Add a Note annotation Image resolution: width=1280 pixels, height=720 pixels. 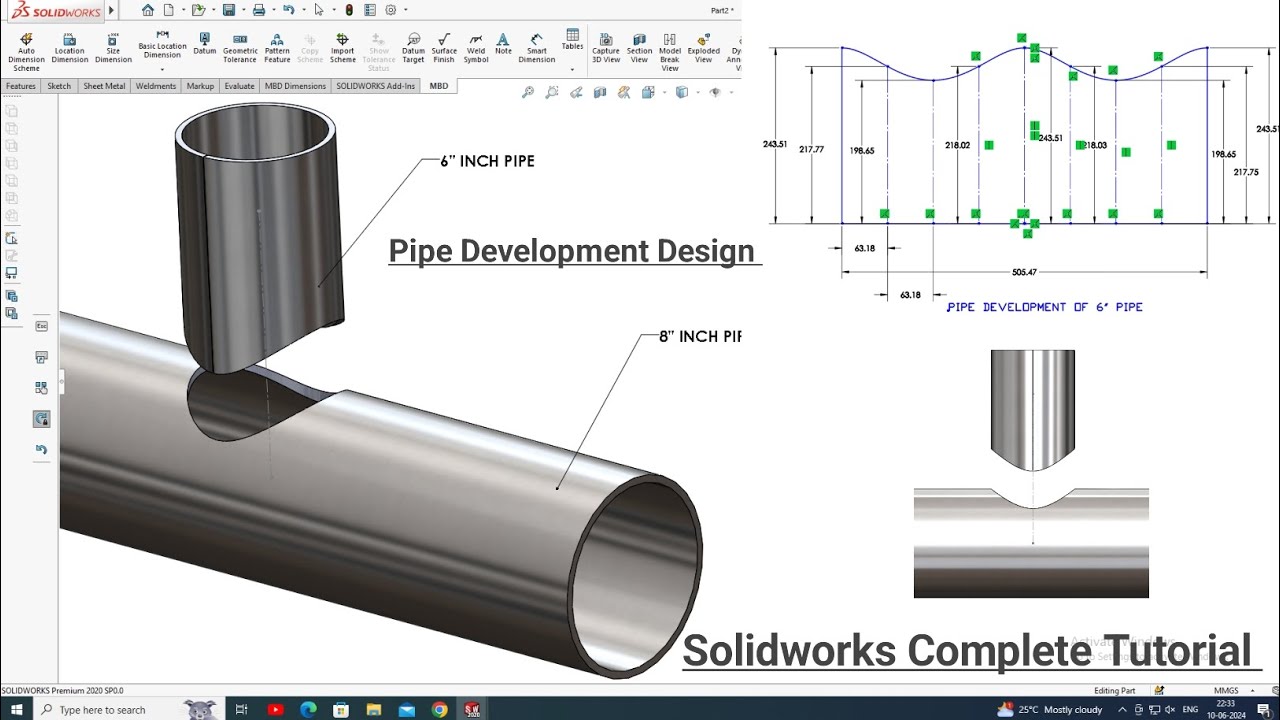(503, 44)
